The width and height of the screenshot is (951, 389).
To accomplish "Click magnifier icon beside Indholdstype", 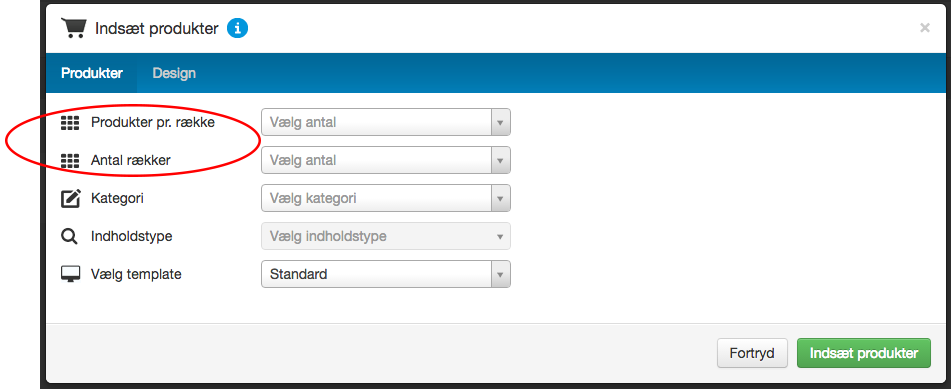I will click(70, 237).
